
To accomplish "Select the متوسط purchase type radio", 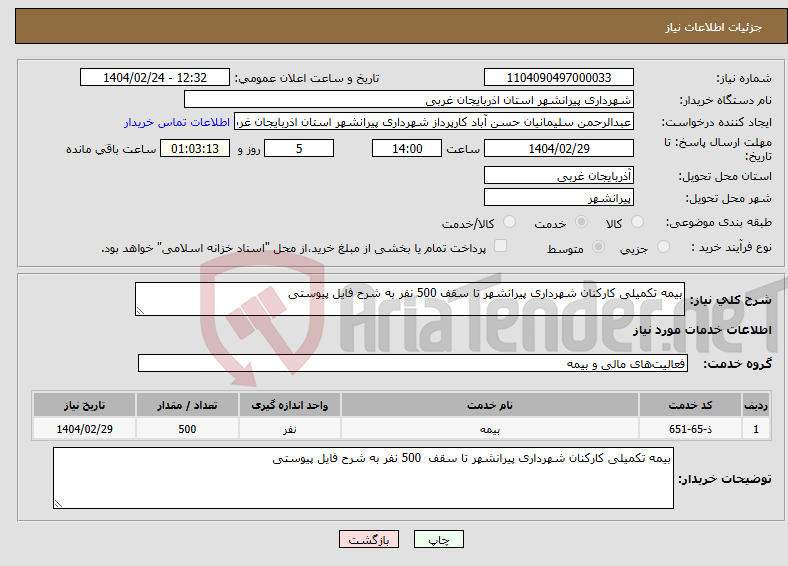I will tap(598, 246).
